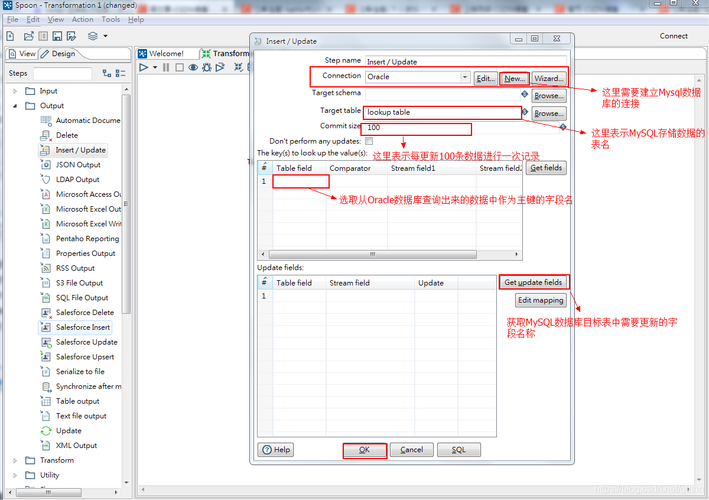Click the Save As toolbar icon
709x500 pixels.
(71, 36)
